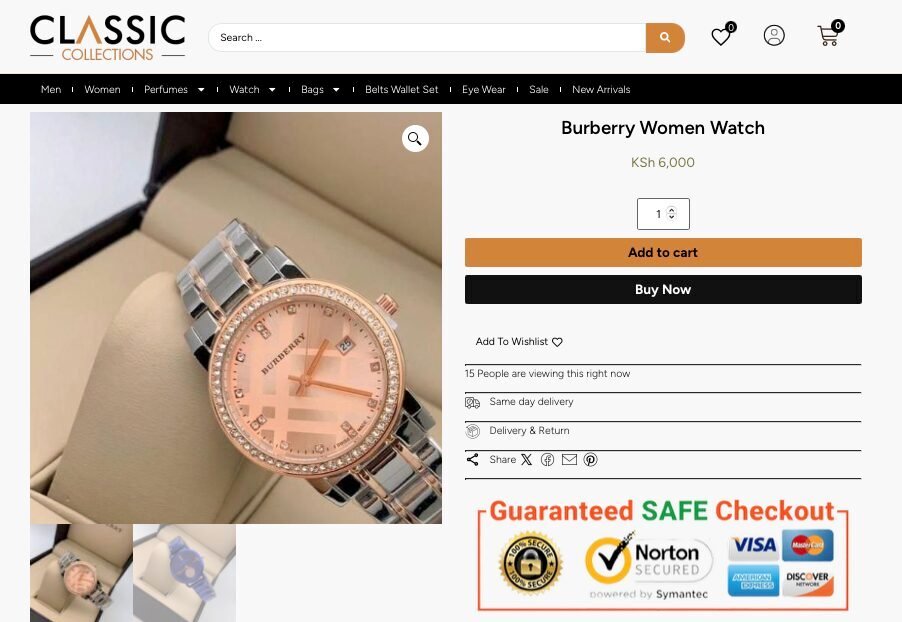Select the blue watch thumbnail
Screen dimensions: 902x622
click(184, 573)
